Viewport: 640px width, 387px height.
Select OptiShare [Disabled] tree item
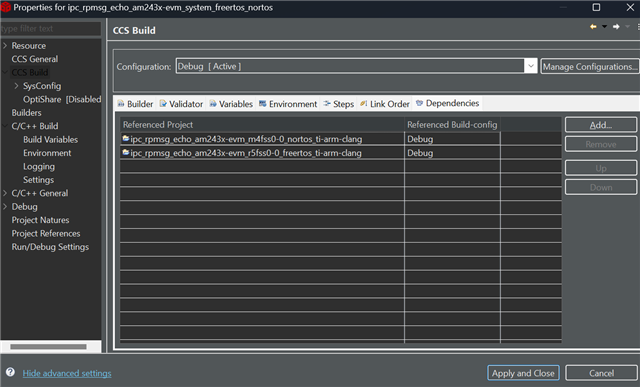point(62,99)
